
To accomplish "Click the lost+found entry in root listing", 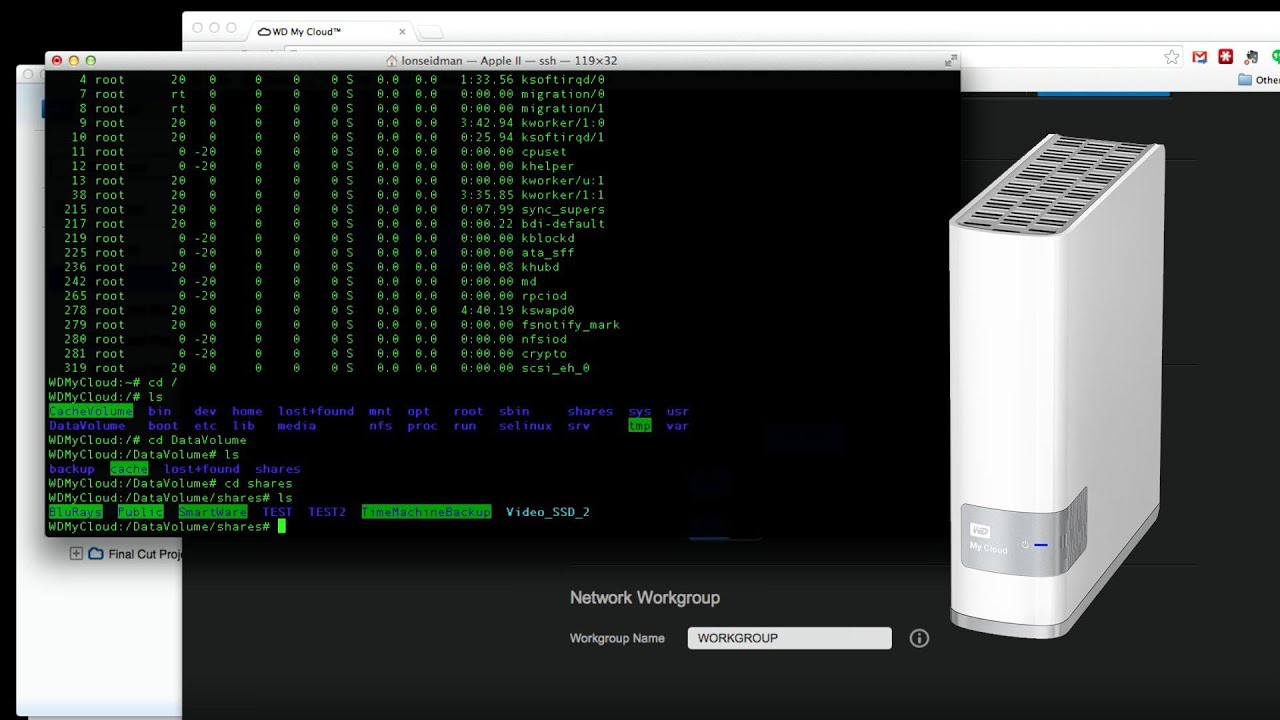I will click(316, 411).
